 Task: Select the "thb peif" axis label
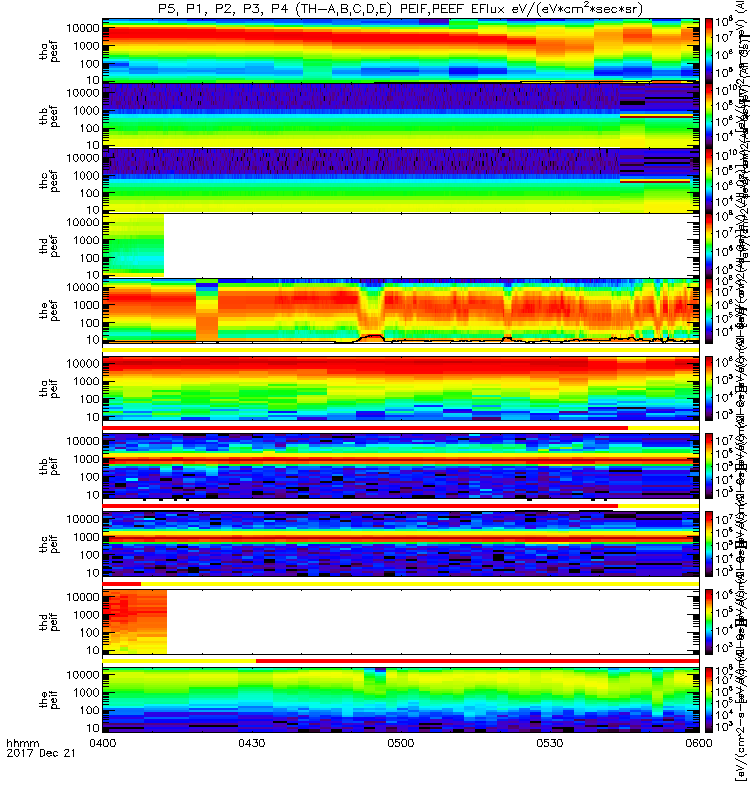[49, 466]
